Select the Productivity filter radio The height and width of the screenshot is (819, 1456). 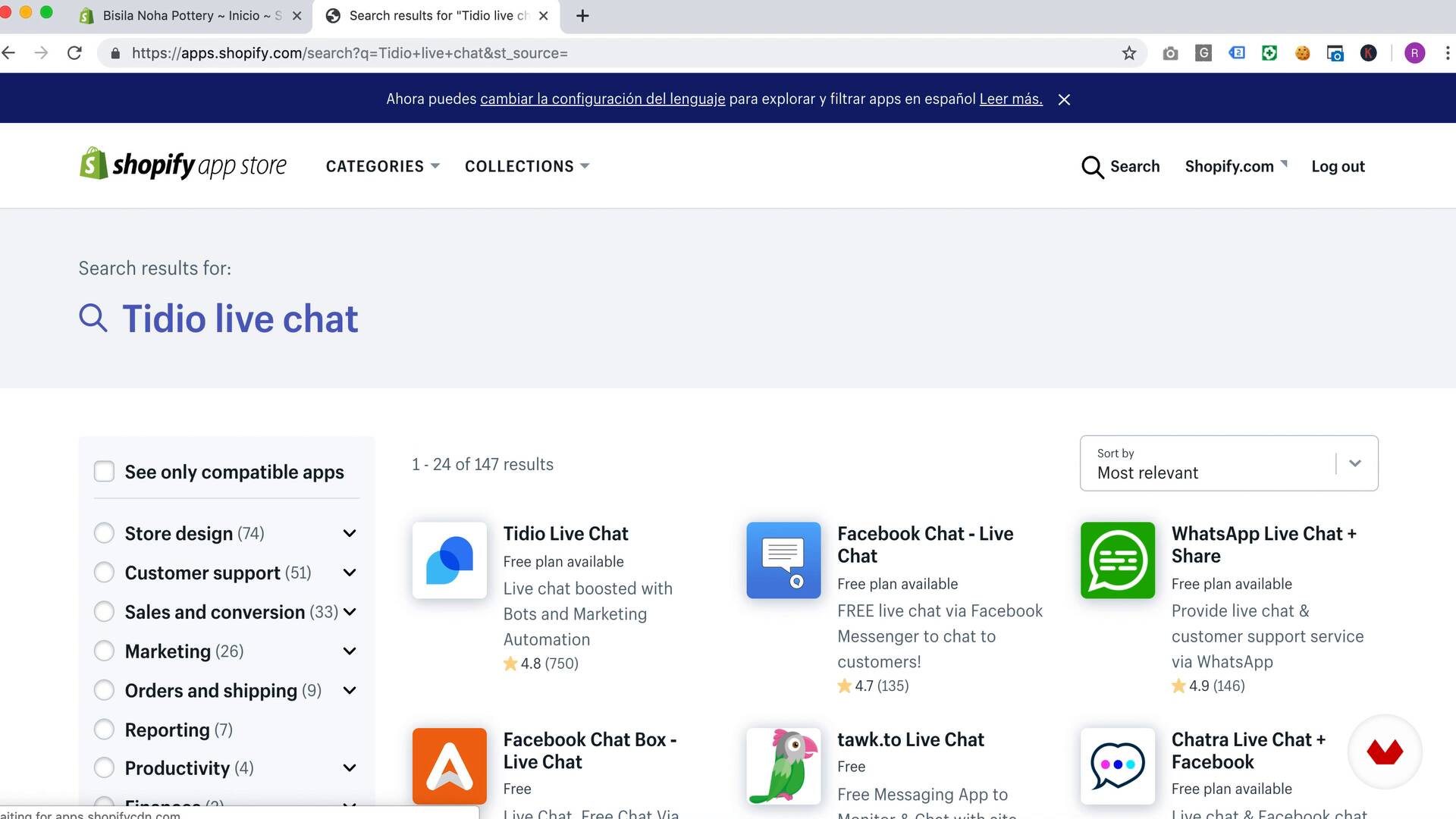click(104, 768)
